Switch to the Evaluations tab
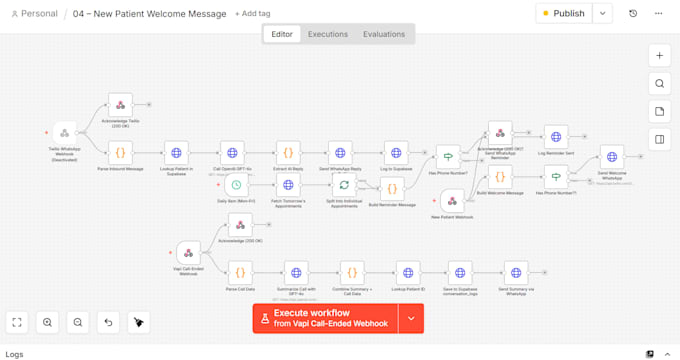Image resolution: width=680 pixels, height=360 pixels. (x=384, y=34)
